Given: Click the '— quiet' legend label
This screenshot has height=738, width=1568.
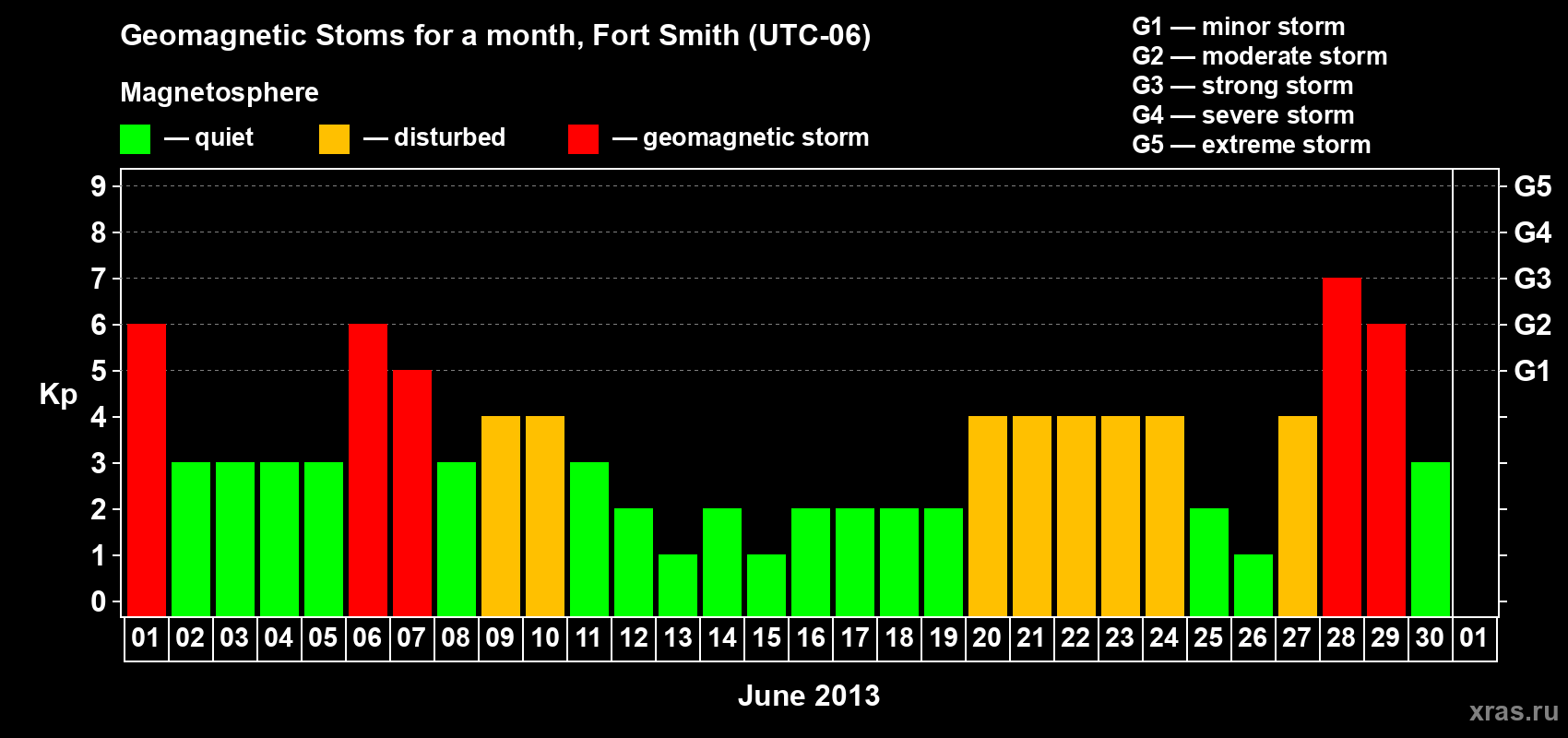Looking at the screenshot, I should (208, 138).
